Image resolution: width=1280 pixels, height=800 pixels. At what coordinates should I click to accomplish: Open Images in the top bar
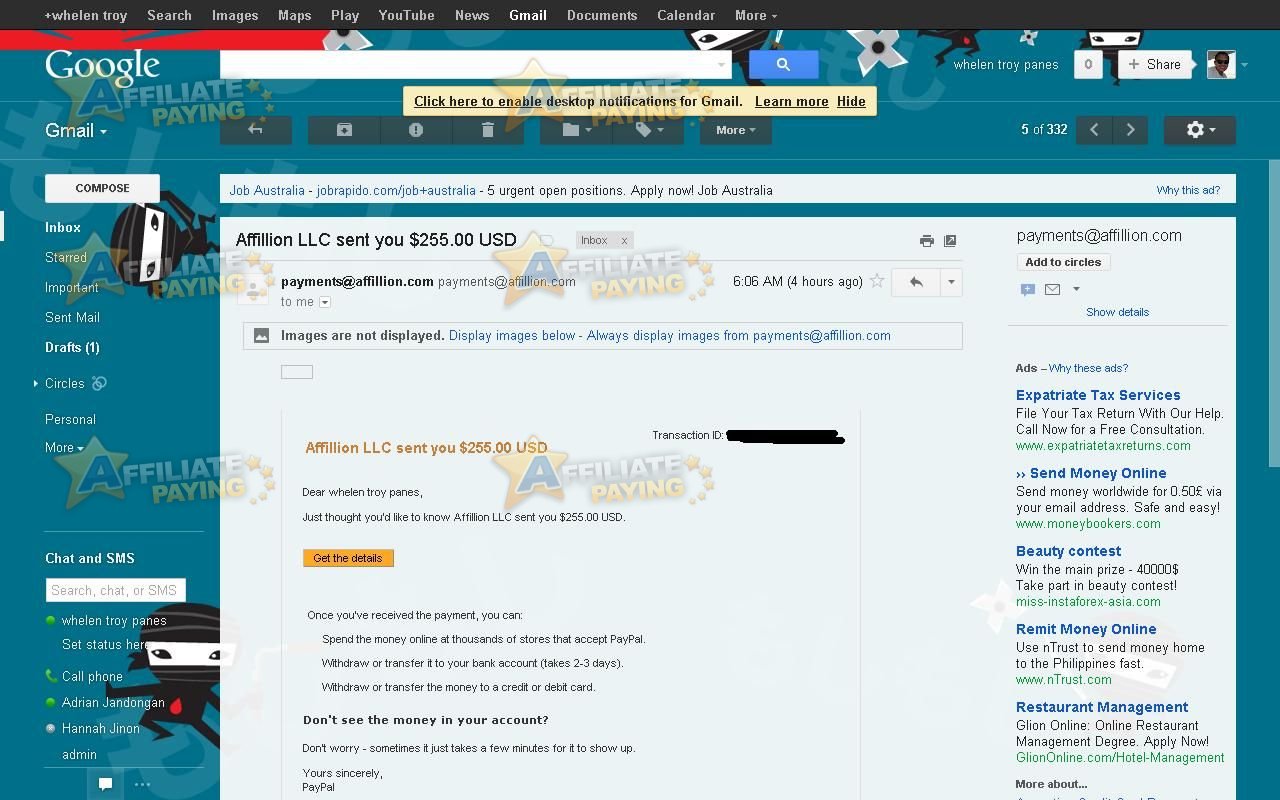click(235, 15)
